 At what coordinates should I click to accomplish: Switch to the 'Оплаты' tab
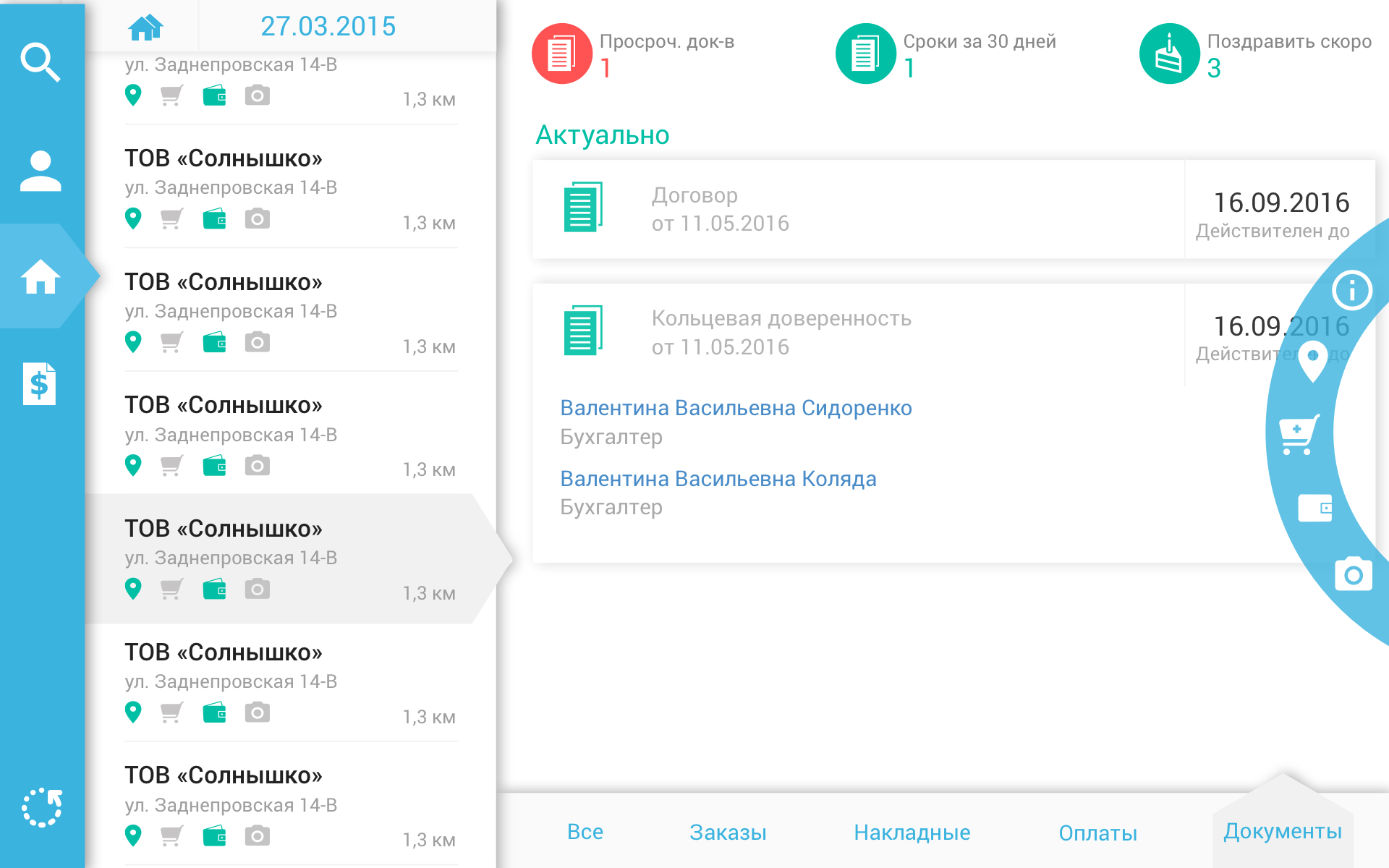click(x=1097, y=833)
